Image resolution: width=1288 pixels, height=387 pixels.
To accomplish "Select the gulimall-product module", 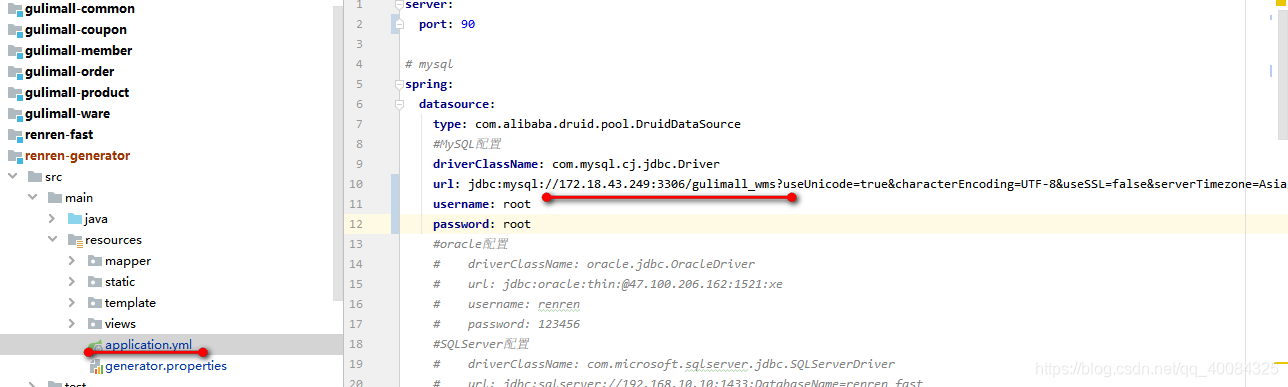I will 77,92.
